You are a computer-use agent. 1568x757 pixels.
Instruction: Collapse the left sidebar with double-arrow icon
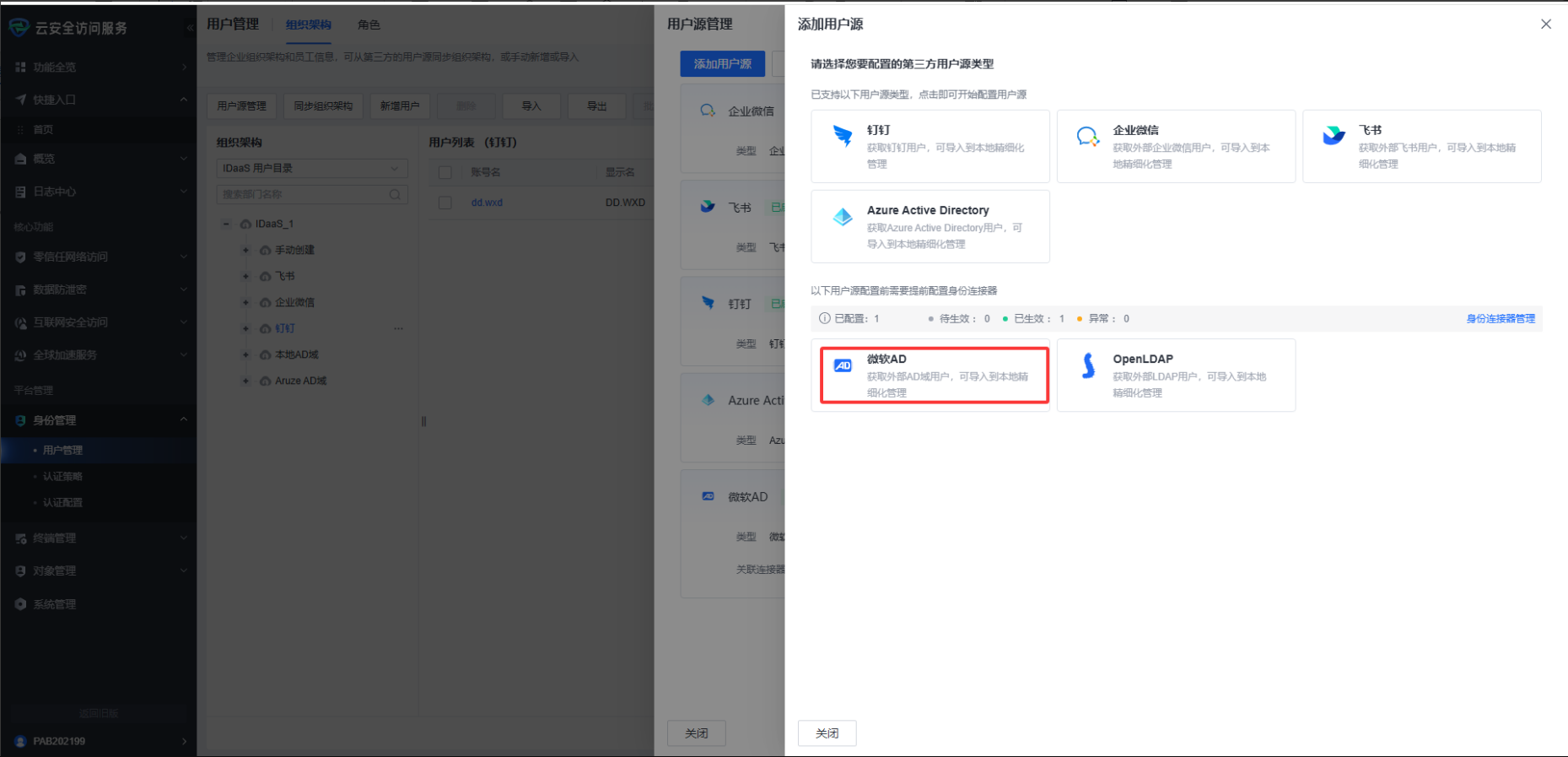tap(189, 28)
